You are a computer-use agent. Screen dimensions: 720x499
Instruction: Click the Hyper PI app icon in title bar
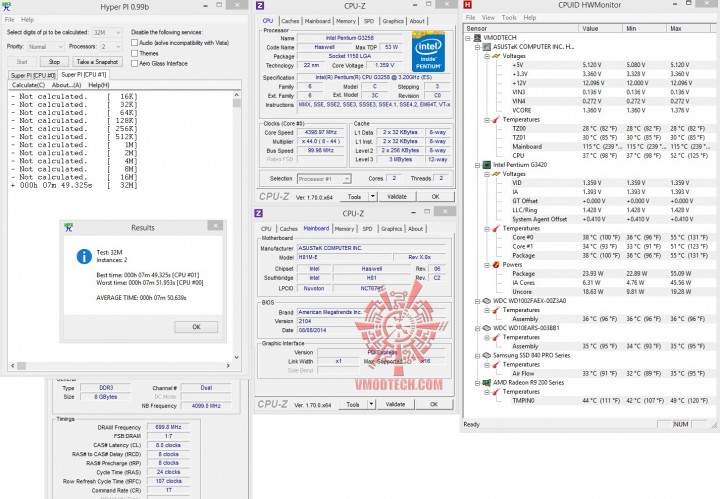[7, 6]
